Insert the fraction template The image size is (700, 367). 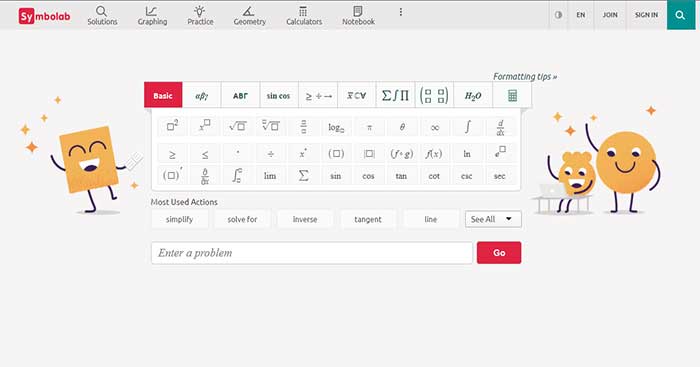[303, 127]
